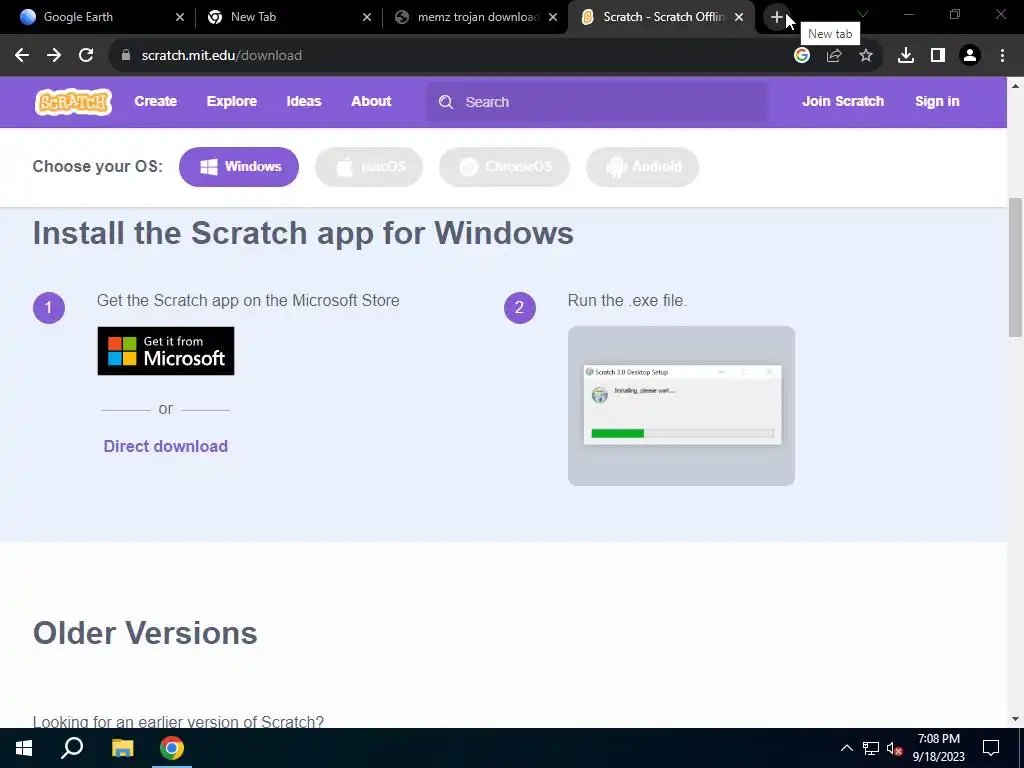Open a new tab with plus button
This screenshot has width=1024, height=768.
[776, 17]
